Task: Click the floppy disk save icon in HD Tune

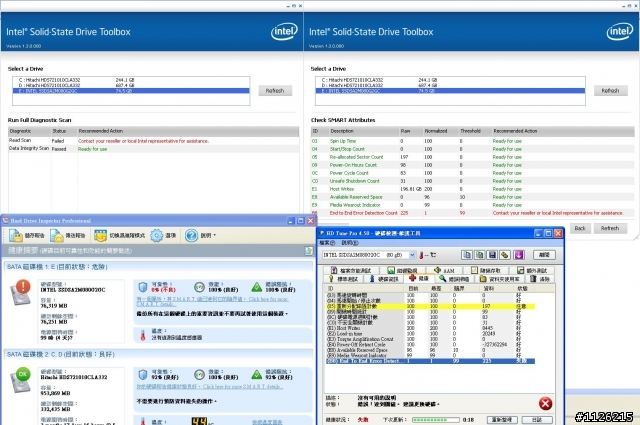Action: [492, 255]
